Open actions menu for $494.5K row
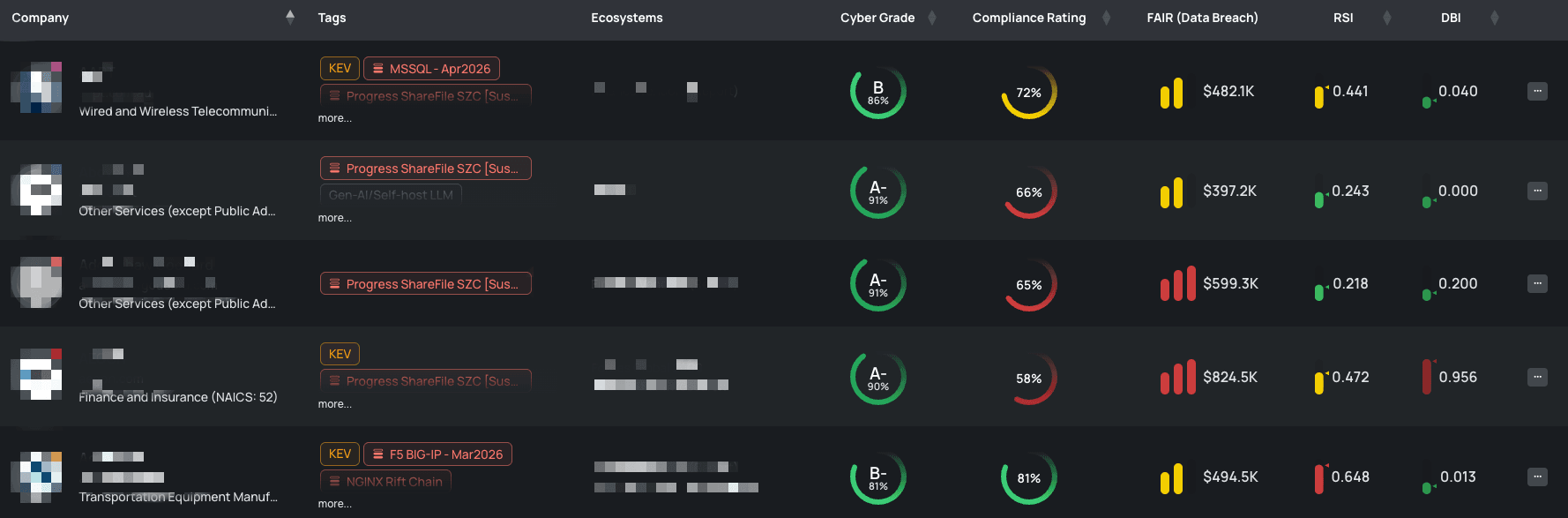This screenshot has width=1568, height=518. point(1537,477)
